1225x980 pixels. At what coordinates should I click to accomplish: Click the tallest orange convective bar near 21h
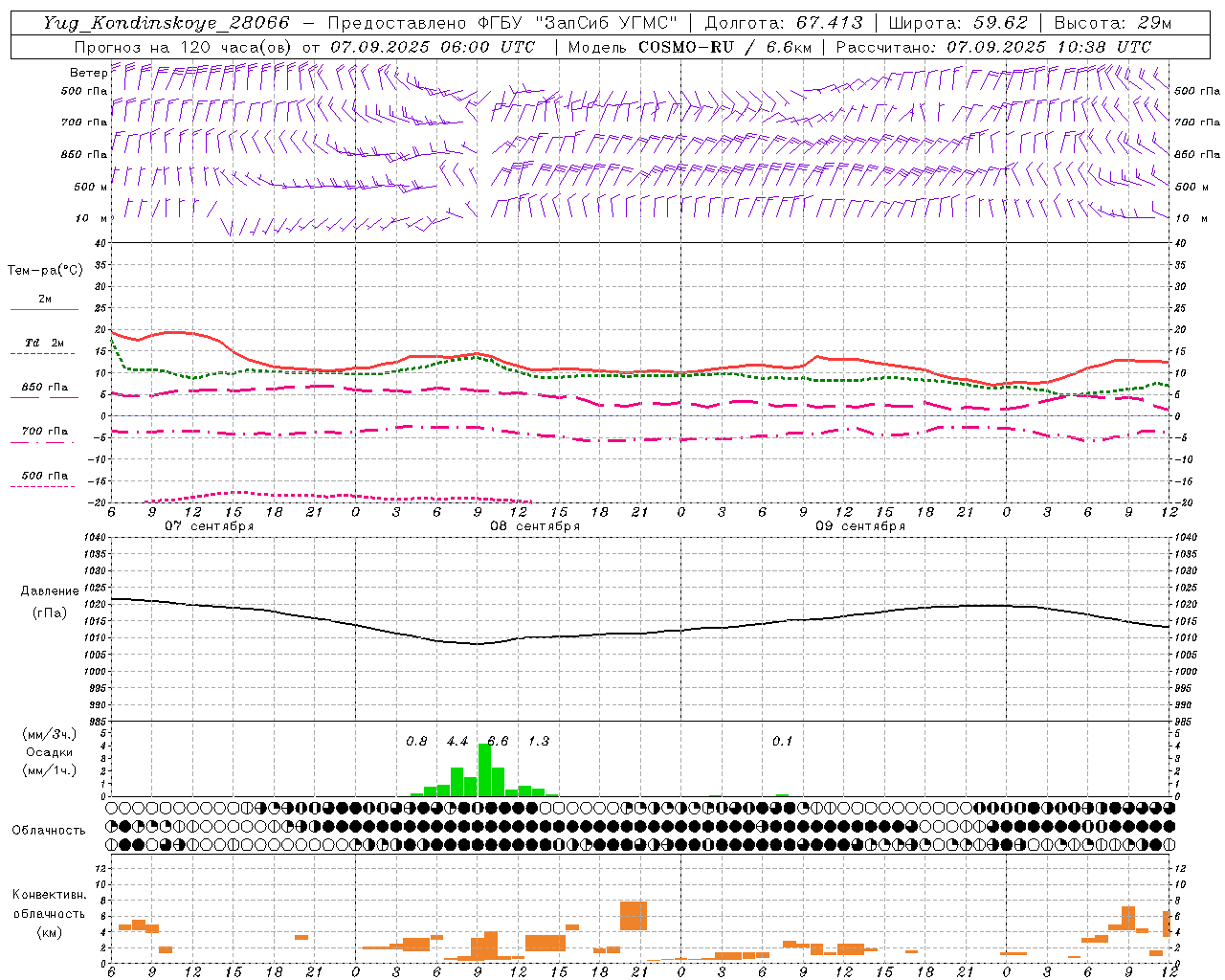coord(634,916)
